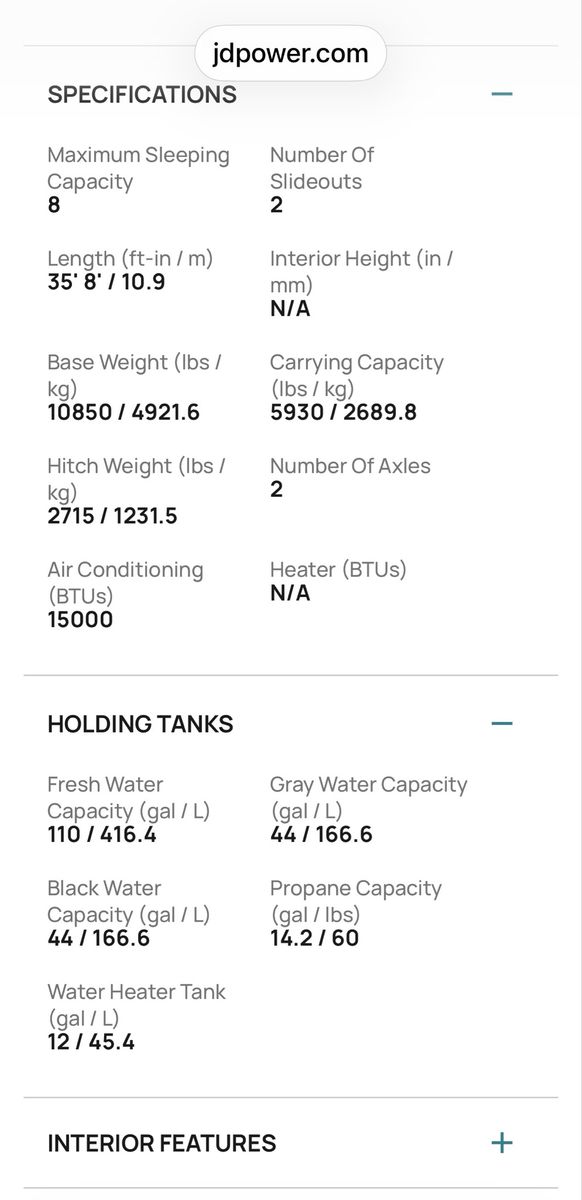Tap the jdpower.com address pill
Screen dimensions: 582x1200
pos(291,53)
